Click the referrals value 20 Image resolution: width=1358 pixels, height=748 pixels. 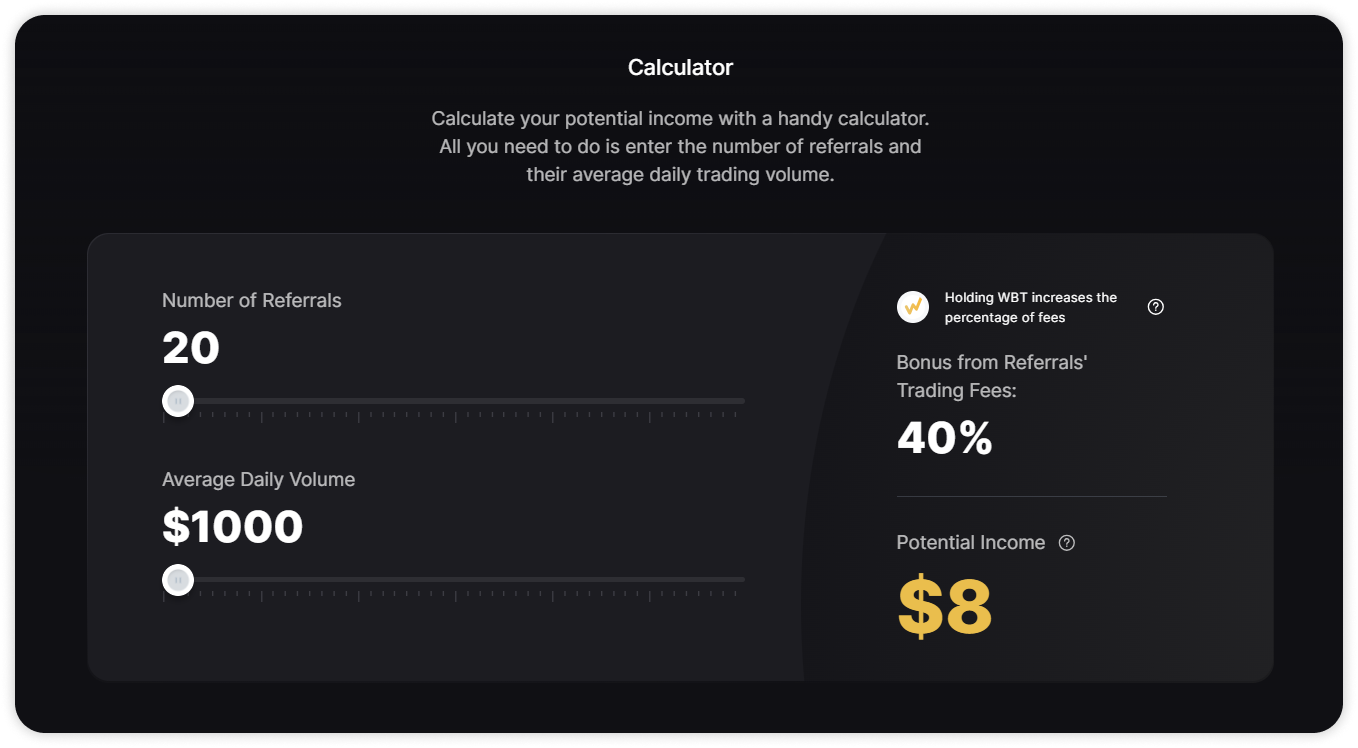pyautogui.click(x=191, y=348)
